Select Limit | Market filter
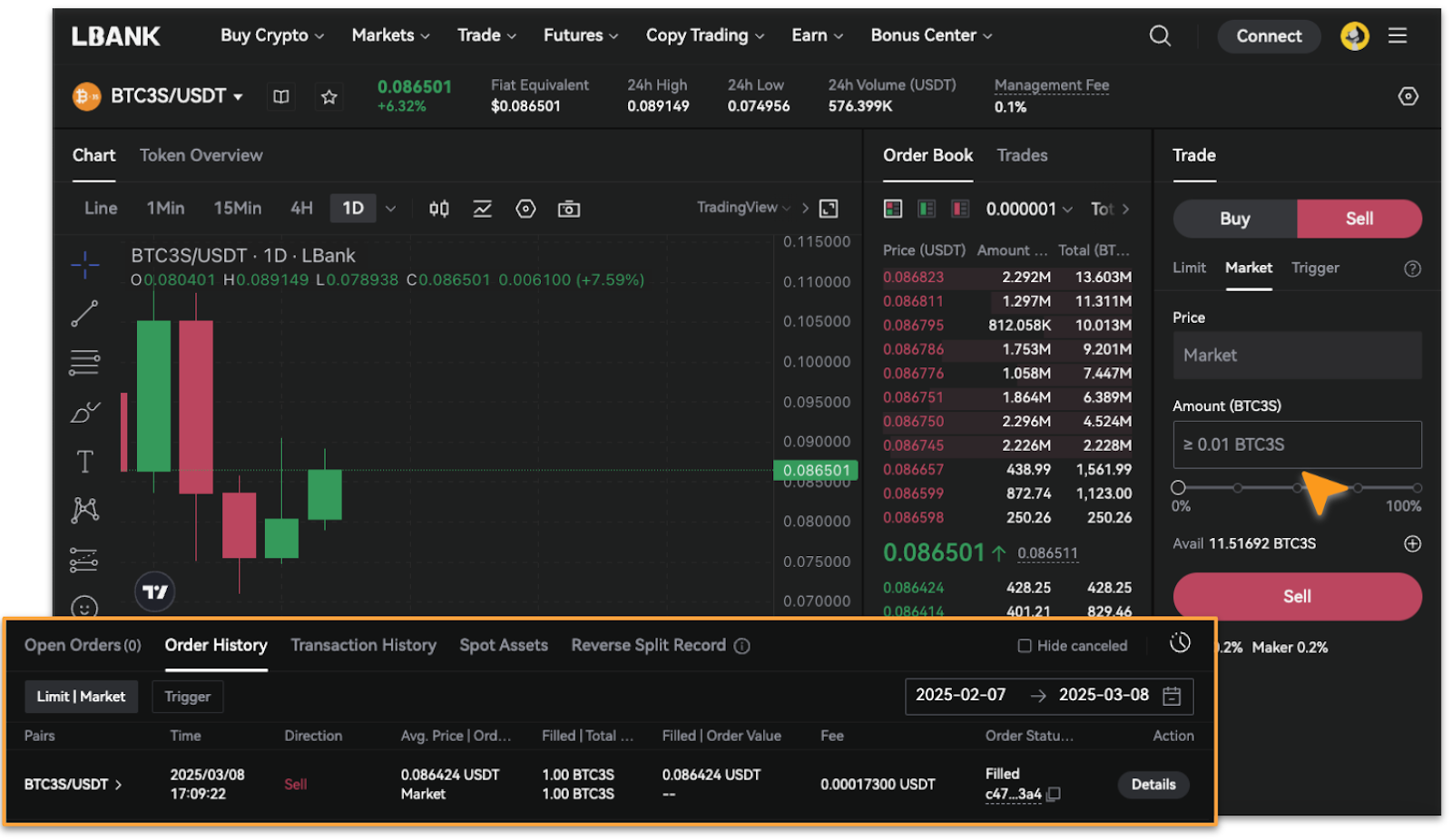This screenshot has width=1452, height=840. coord(81,697)
